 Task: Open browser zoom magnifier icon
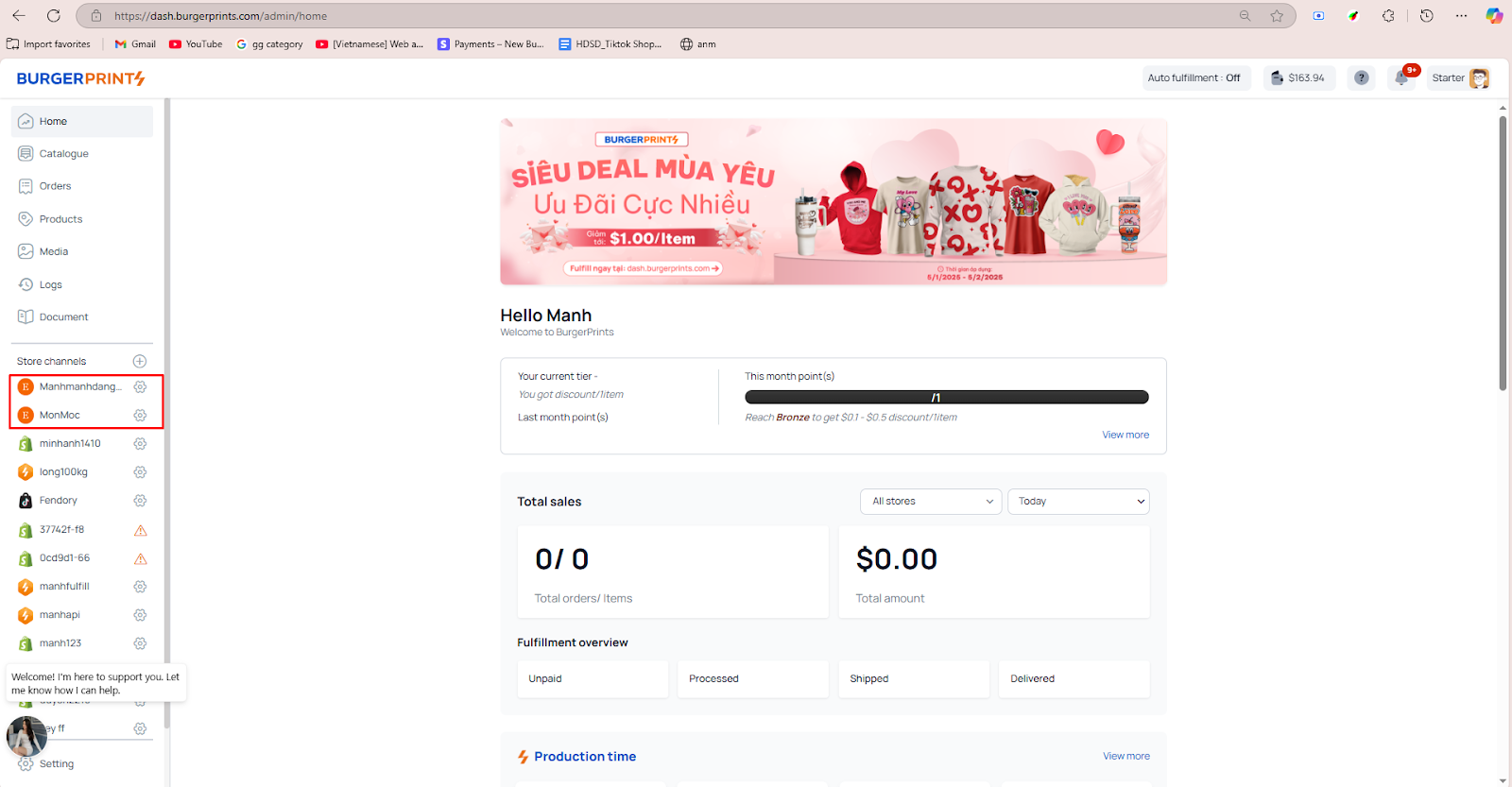point(1246,15)
